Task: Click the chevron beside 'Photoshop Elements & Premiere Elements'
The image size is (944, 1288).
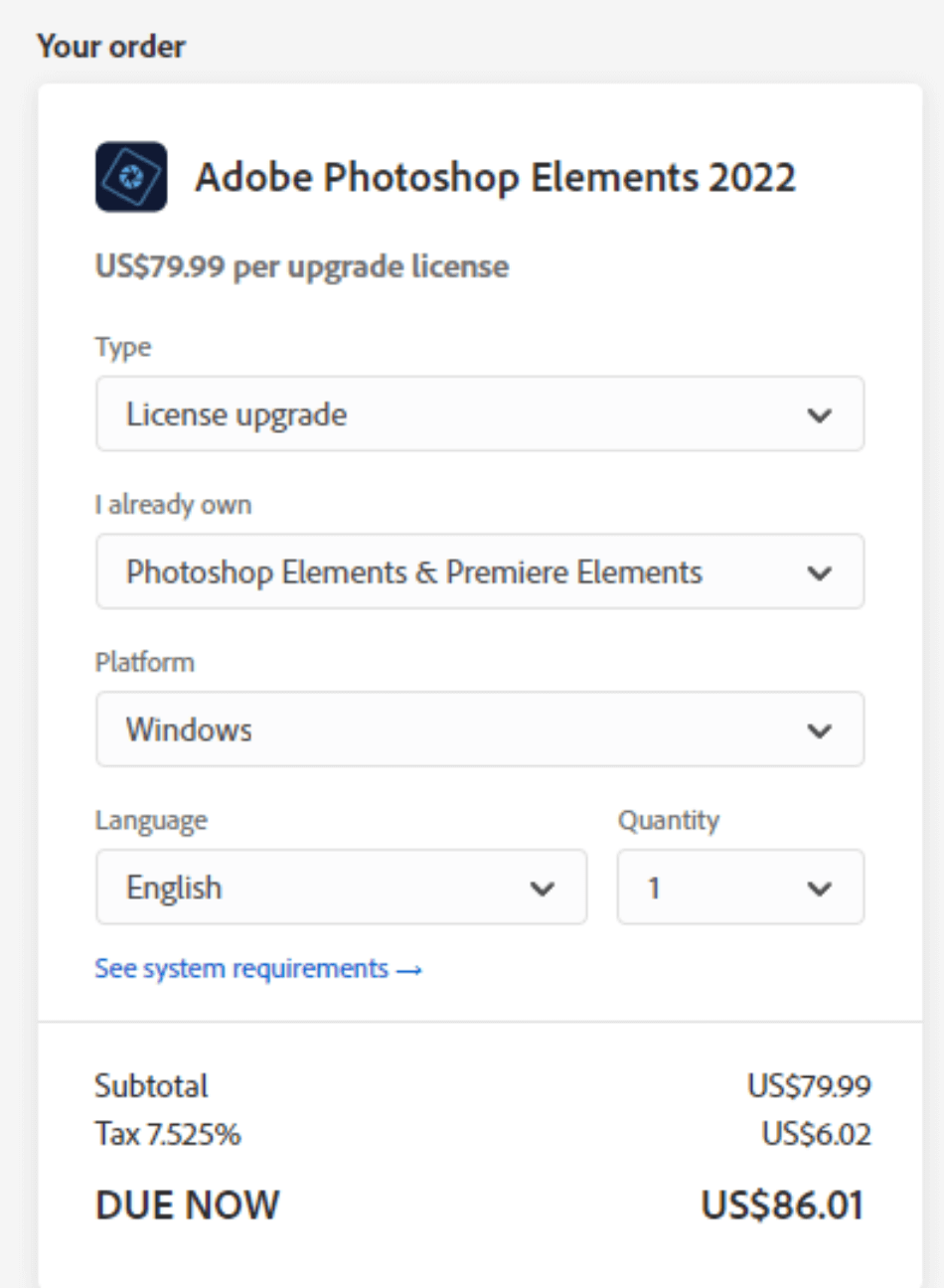Action: [x=821, y=571]
